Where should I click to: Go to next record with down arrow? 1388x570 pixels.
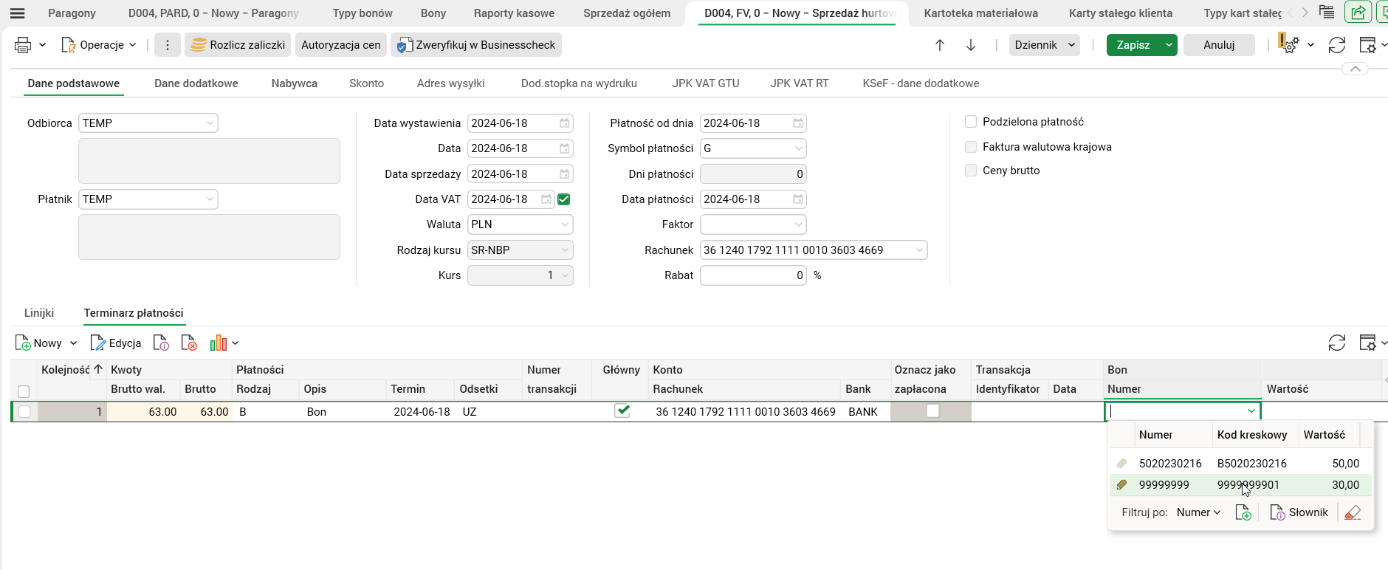click(x=970, y=45)
